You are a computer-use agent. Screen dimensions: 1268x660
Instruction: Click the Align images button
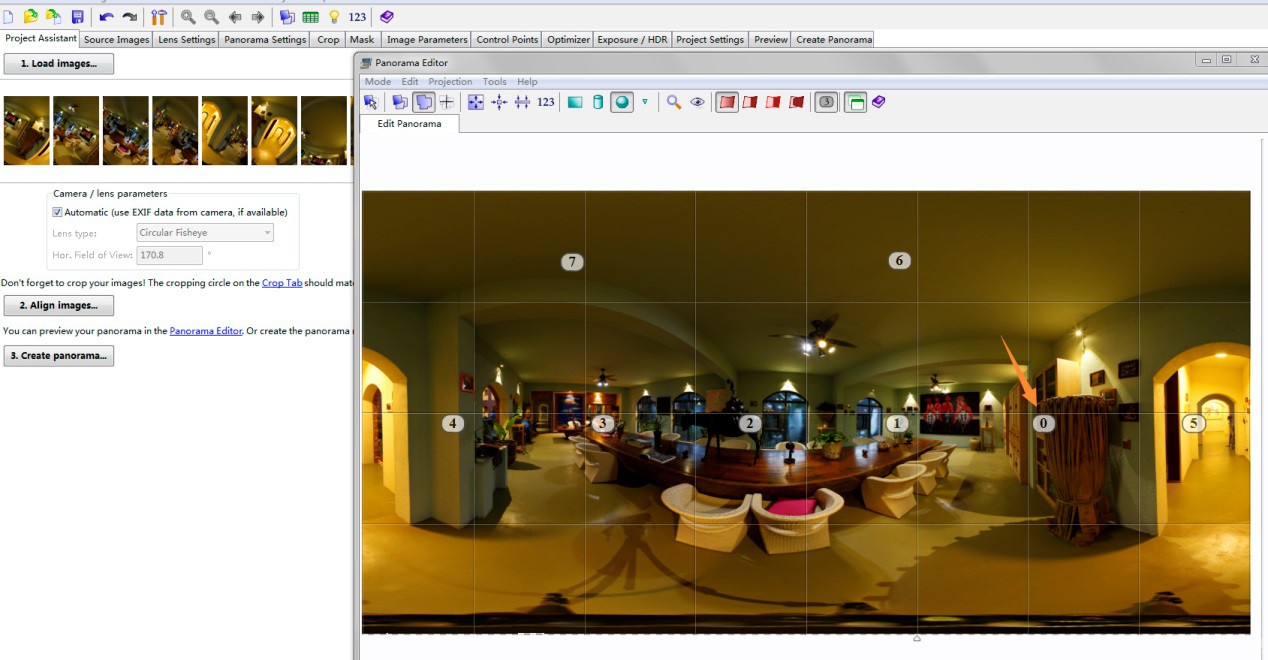click(x=58, y=306)
